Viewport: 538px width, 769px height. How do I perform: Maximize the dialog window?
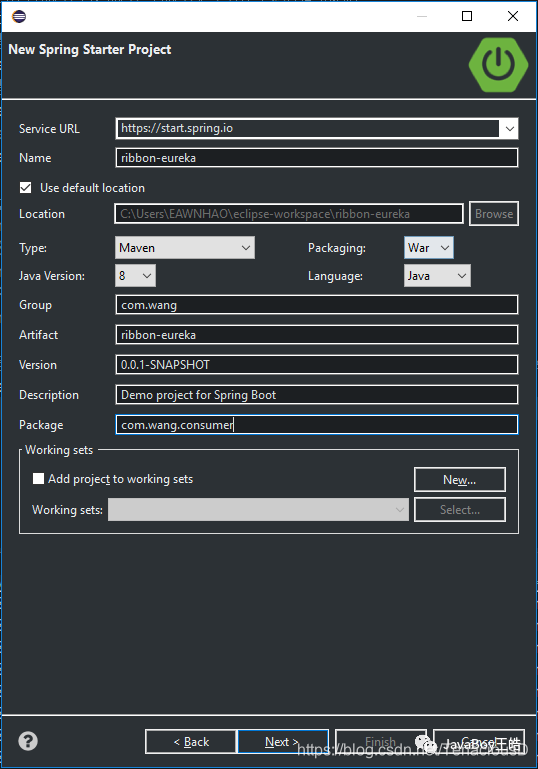coord(467,16)
